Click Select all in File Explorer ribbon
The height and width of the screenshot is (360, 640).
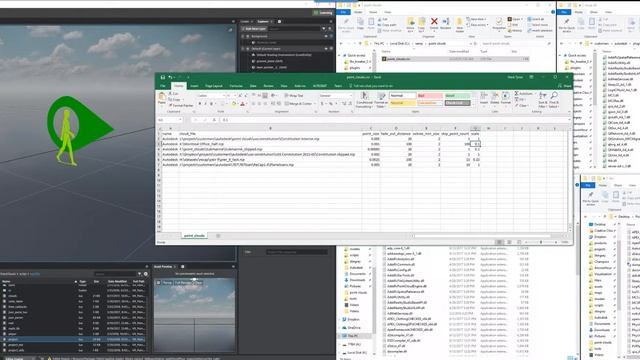click(x=536, y=19)
